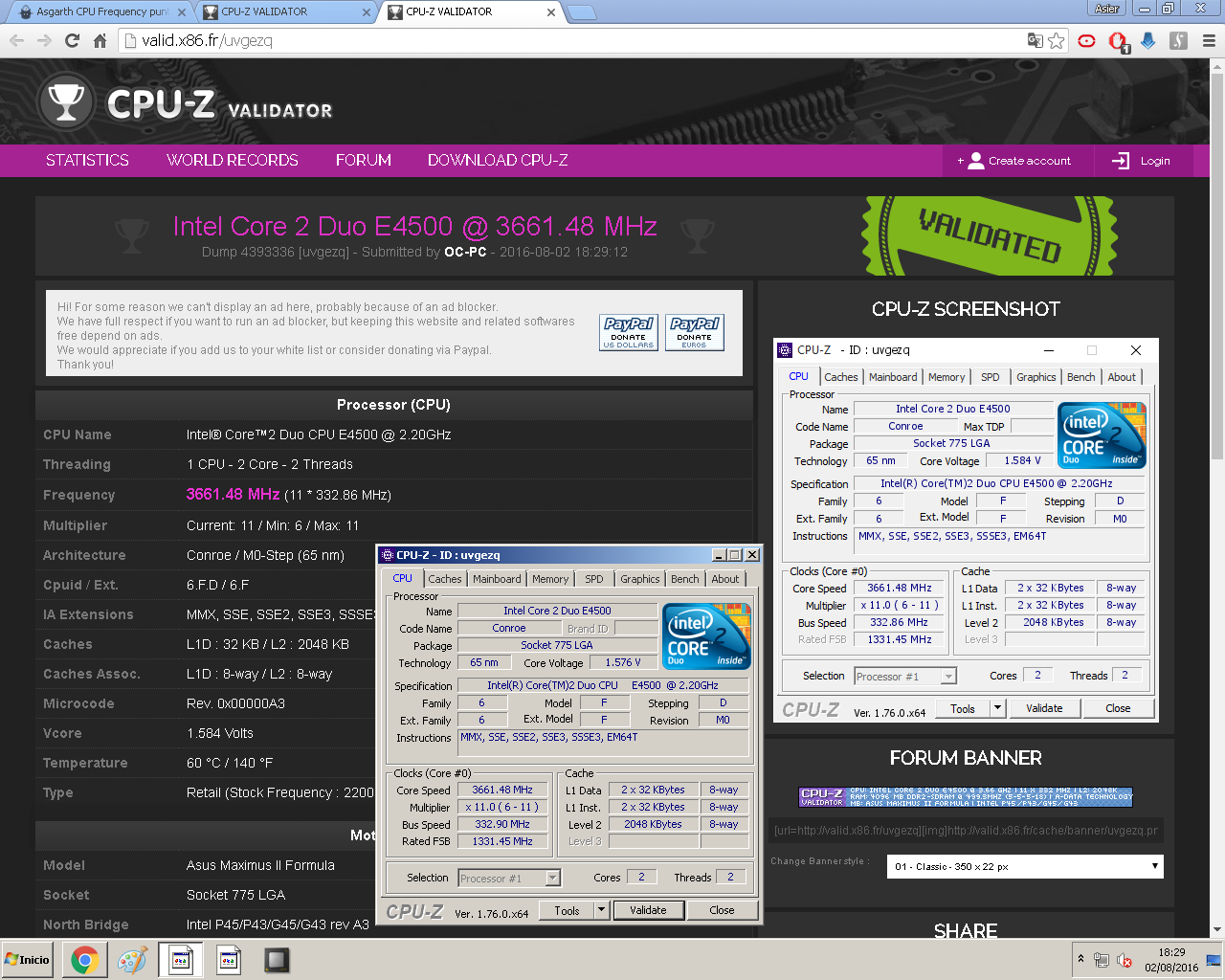Click the forum banner preview image

(966, 796)
